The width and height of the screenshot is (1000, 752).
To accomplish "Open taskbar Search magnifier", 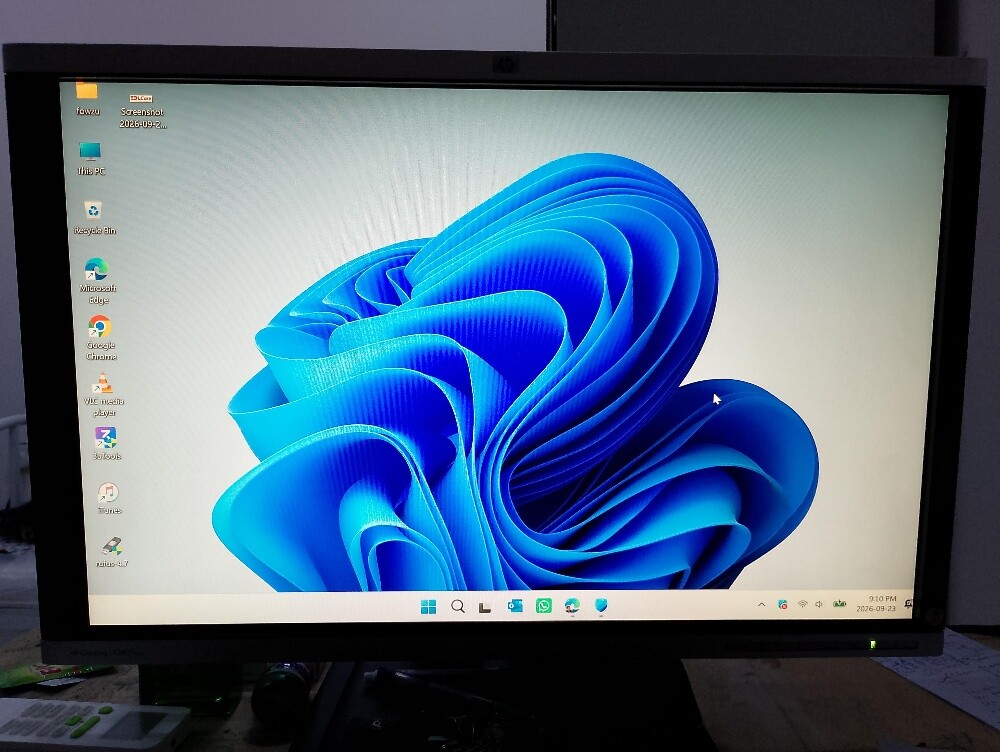I will point(458,606).
